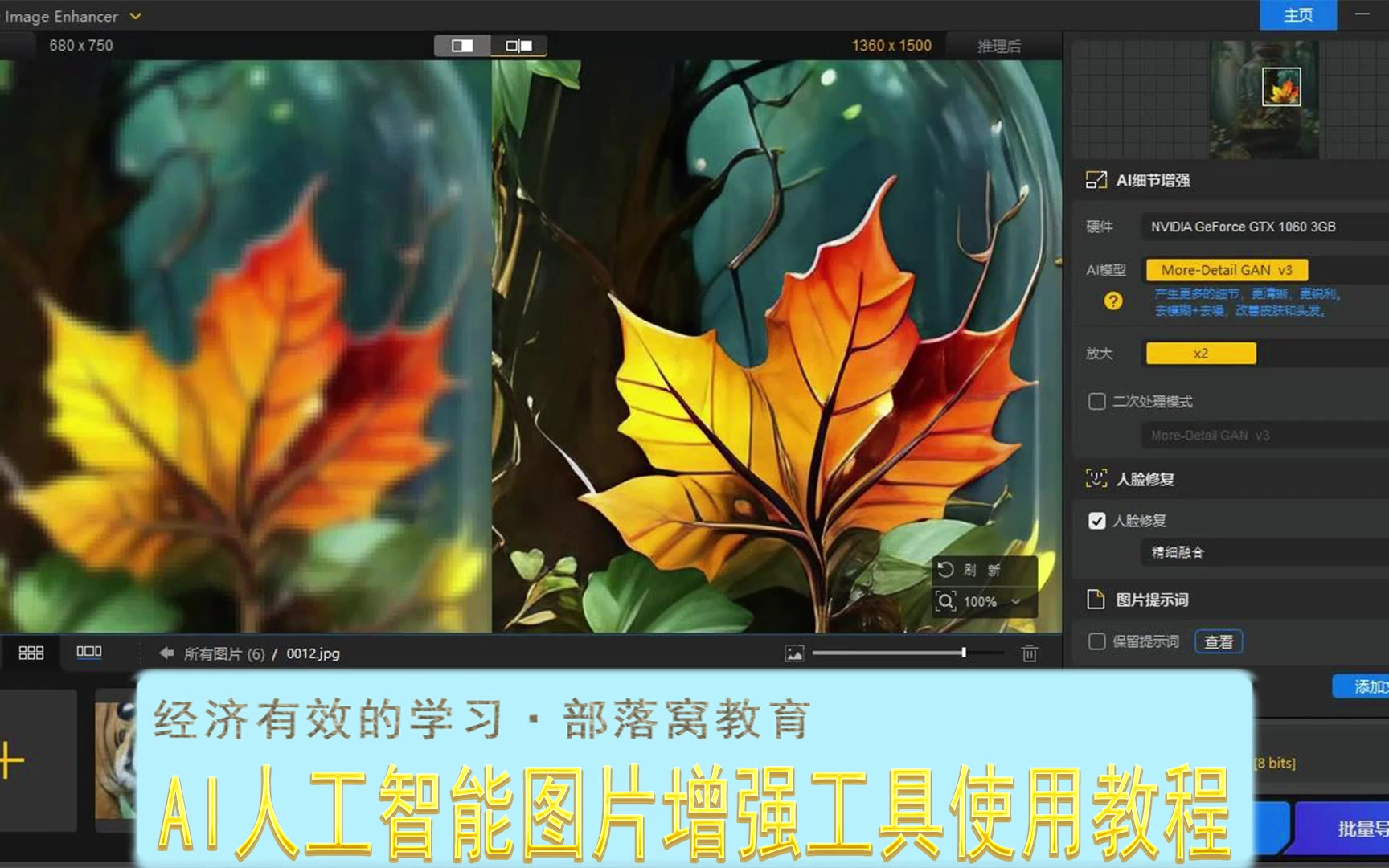Screen dimensions: 1389x868
Task: Click the 推理后 label tab
Action: tap(999, 47)
